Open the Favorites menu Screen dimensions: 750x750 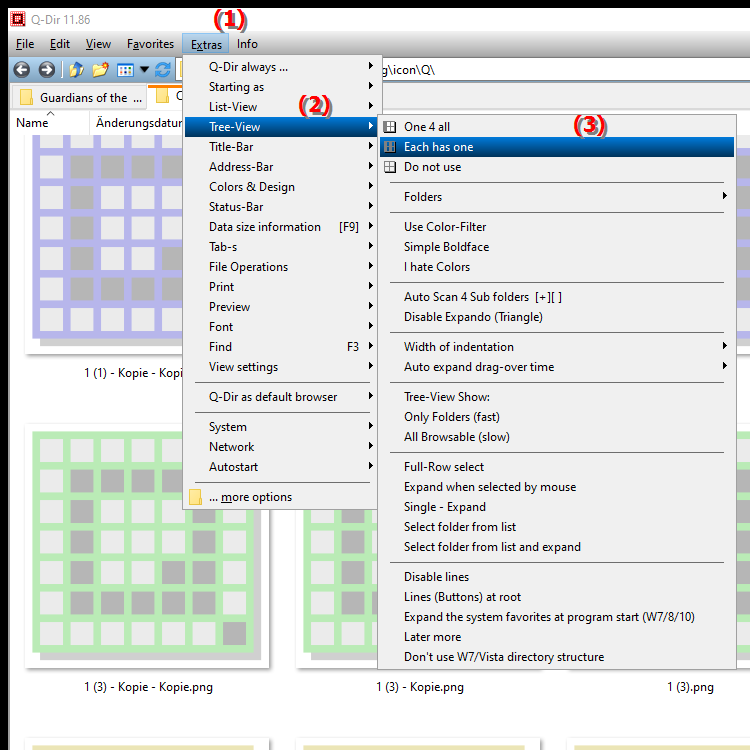[x=150, y=44]
